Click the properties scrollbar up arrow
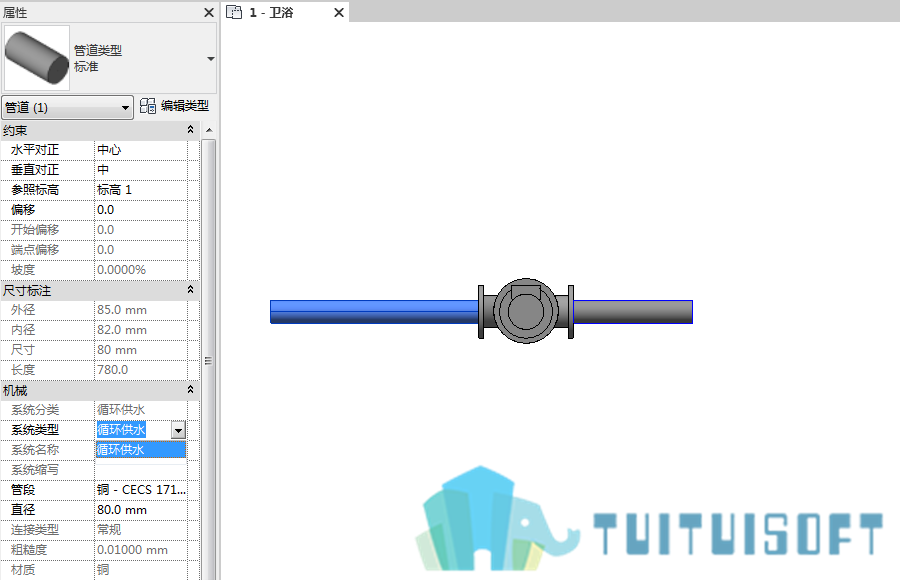Screen dimensions: 900x580 (209, 130)
